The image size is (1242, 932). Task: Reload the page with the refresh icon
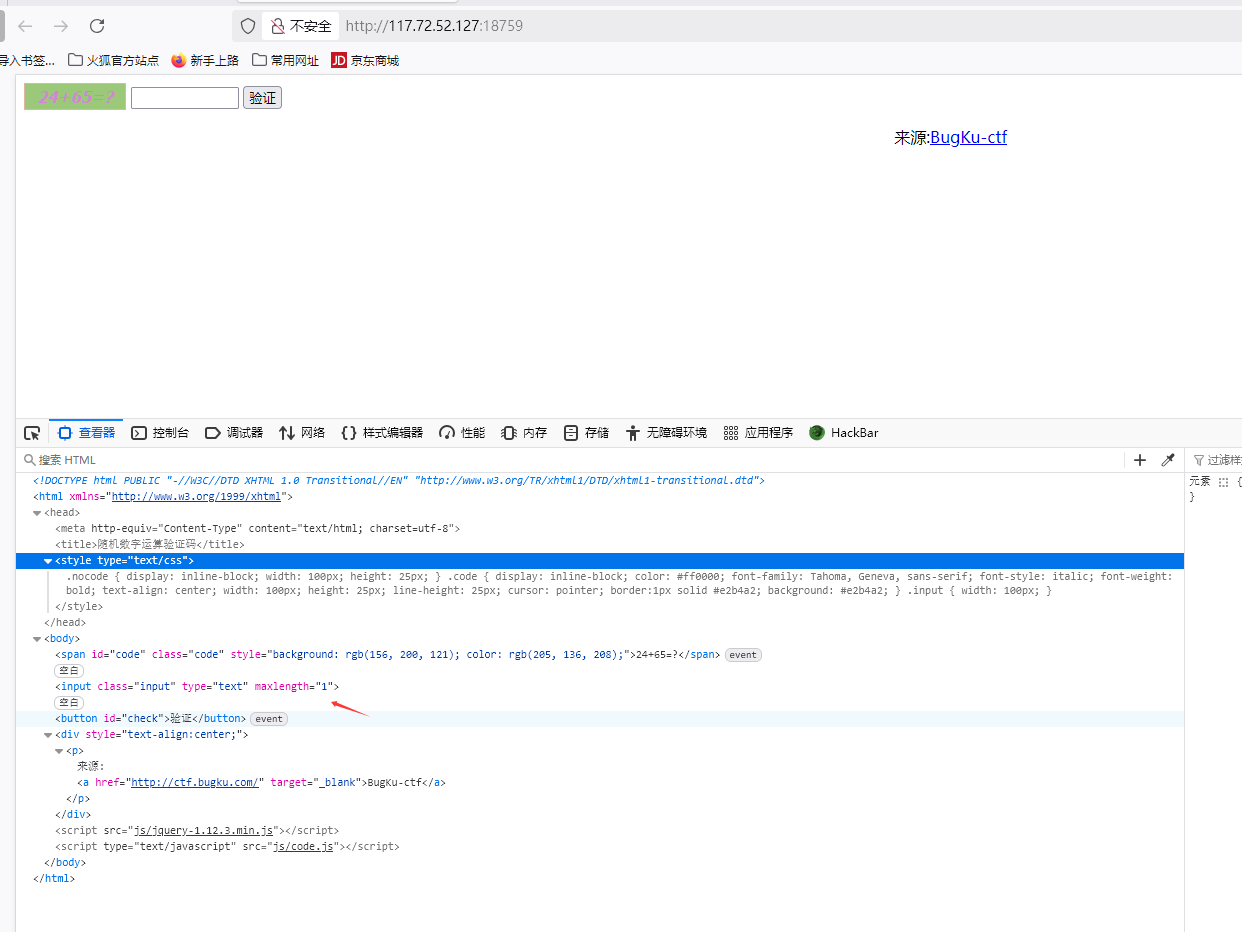(x=97, y=26)
